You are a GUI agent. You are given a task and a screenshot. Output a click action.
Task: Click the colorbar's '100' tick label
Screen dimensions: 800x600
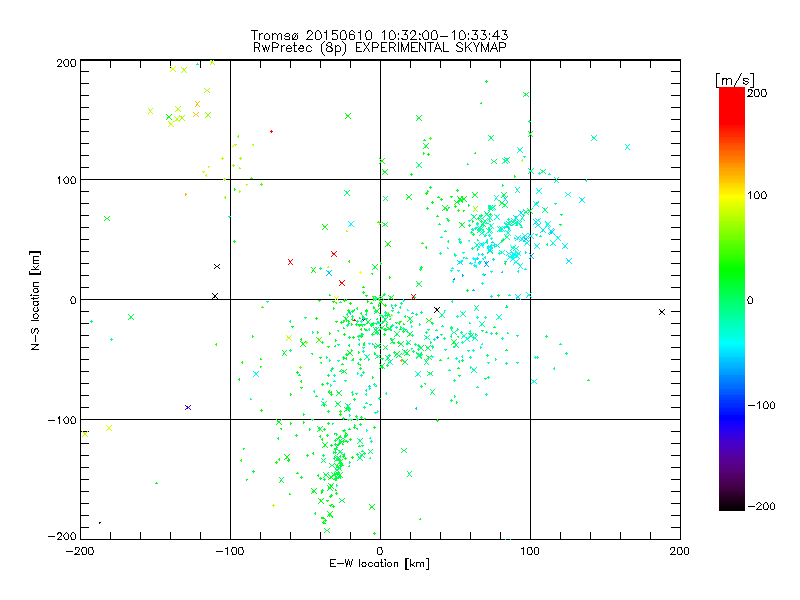[x=757, y=195]
